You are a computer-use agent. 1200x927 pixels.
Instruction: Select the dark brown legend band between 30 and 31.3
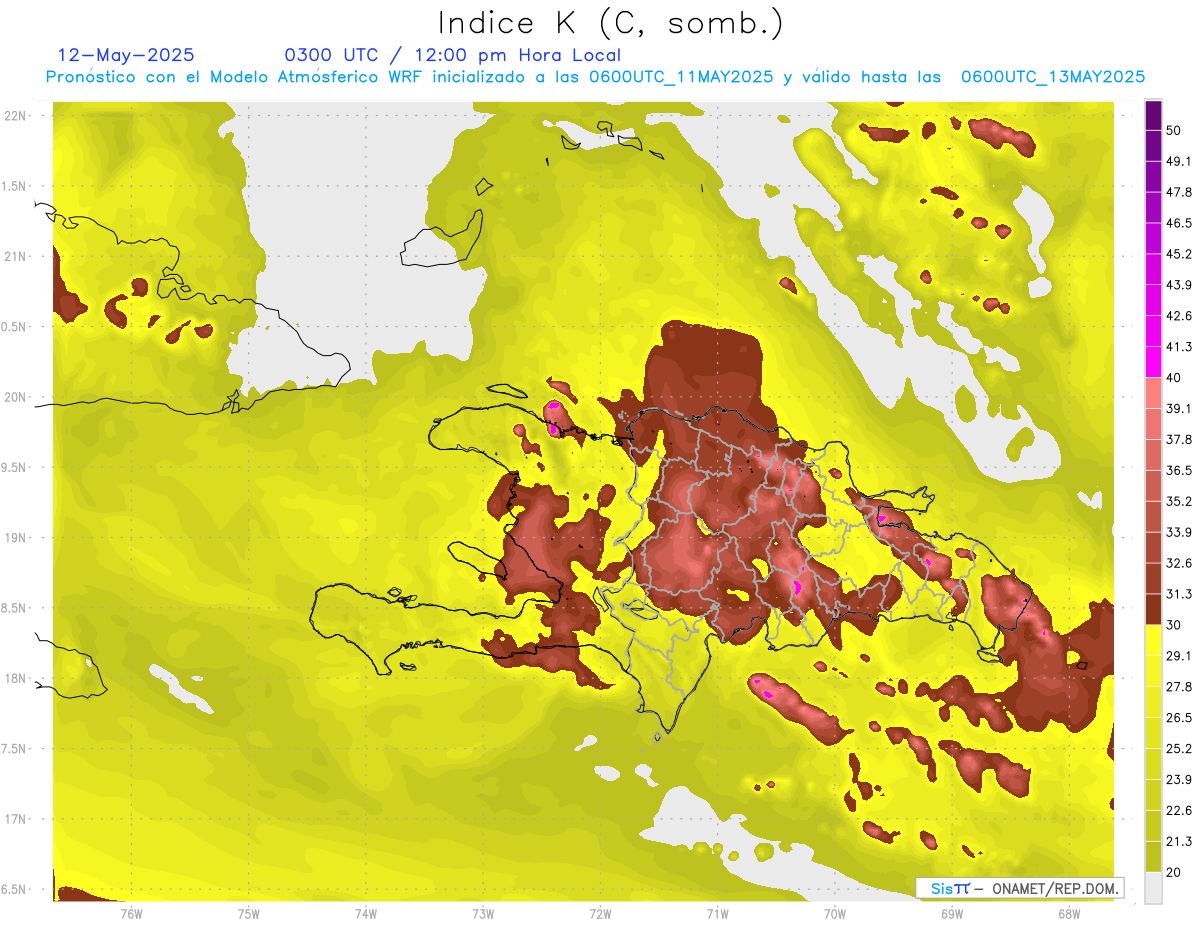tap(1153, 609)
